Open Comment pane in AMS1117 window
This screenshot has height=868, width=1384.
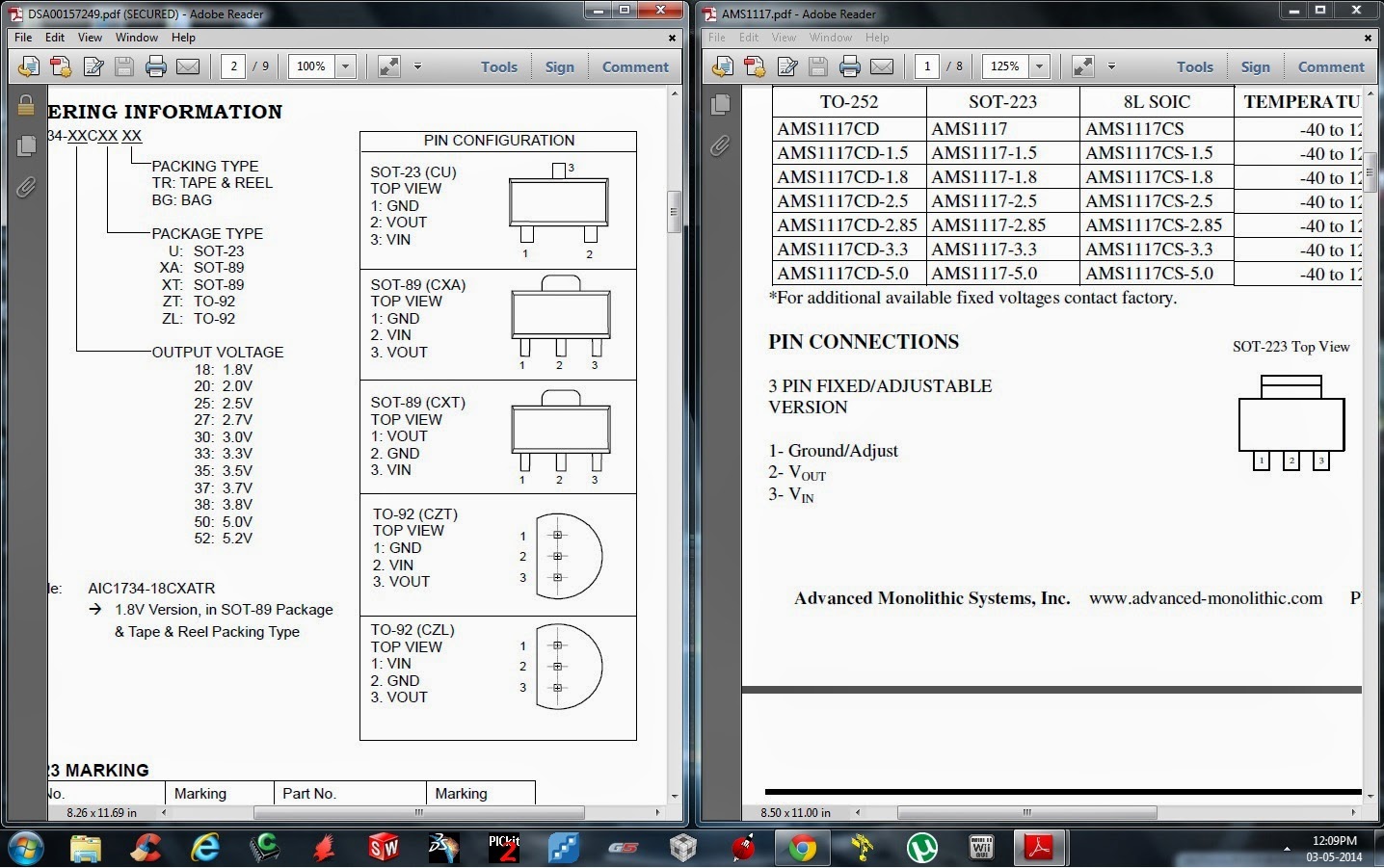point(1331,66)
